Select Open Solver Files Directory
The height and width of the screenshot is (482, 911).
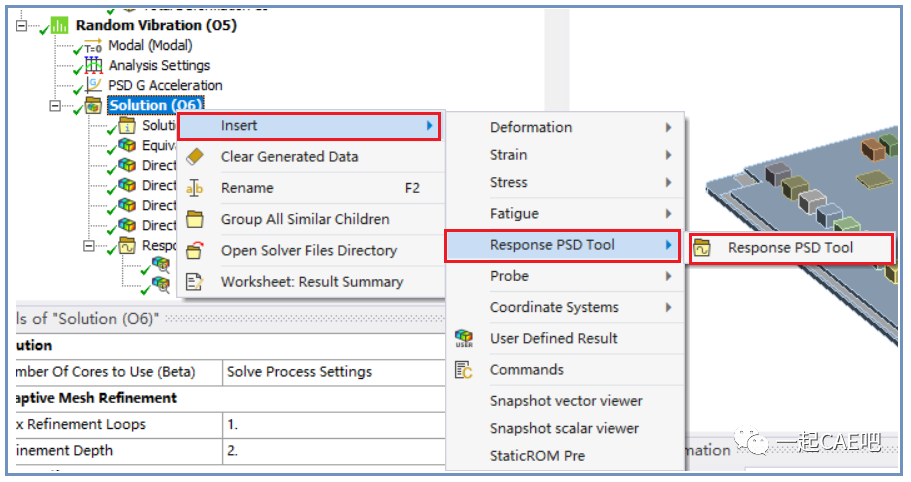coord(311,251)
